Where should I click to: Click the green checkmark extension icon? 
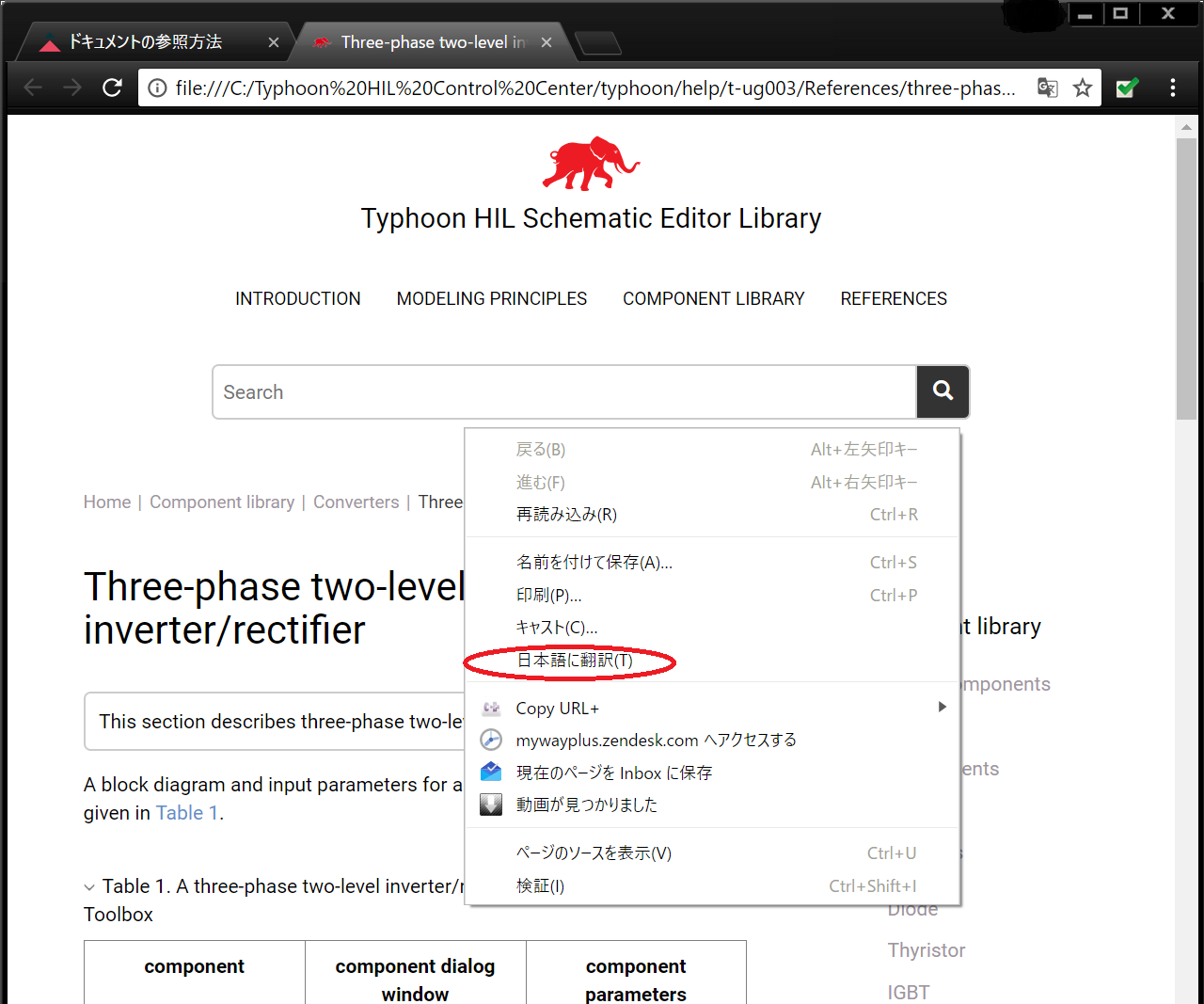tap(1126, 88)
